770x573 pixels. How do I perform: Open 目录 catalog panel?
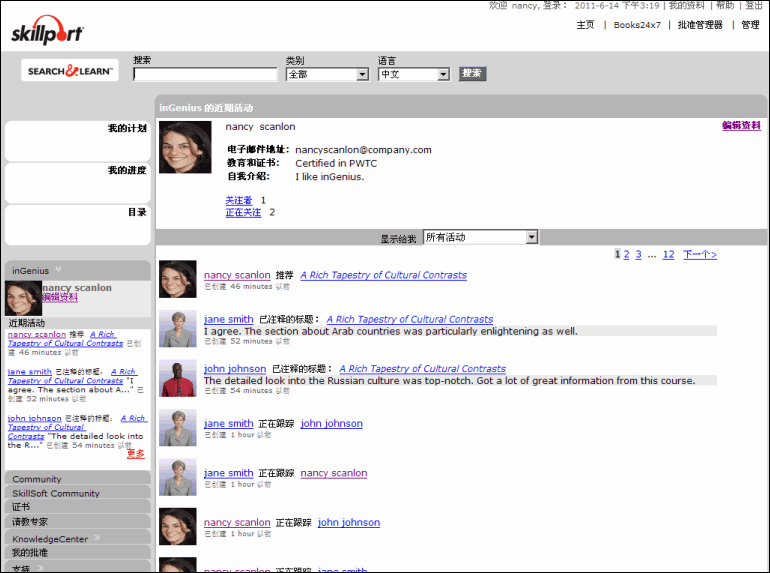(78, 225)
